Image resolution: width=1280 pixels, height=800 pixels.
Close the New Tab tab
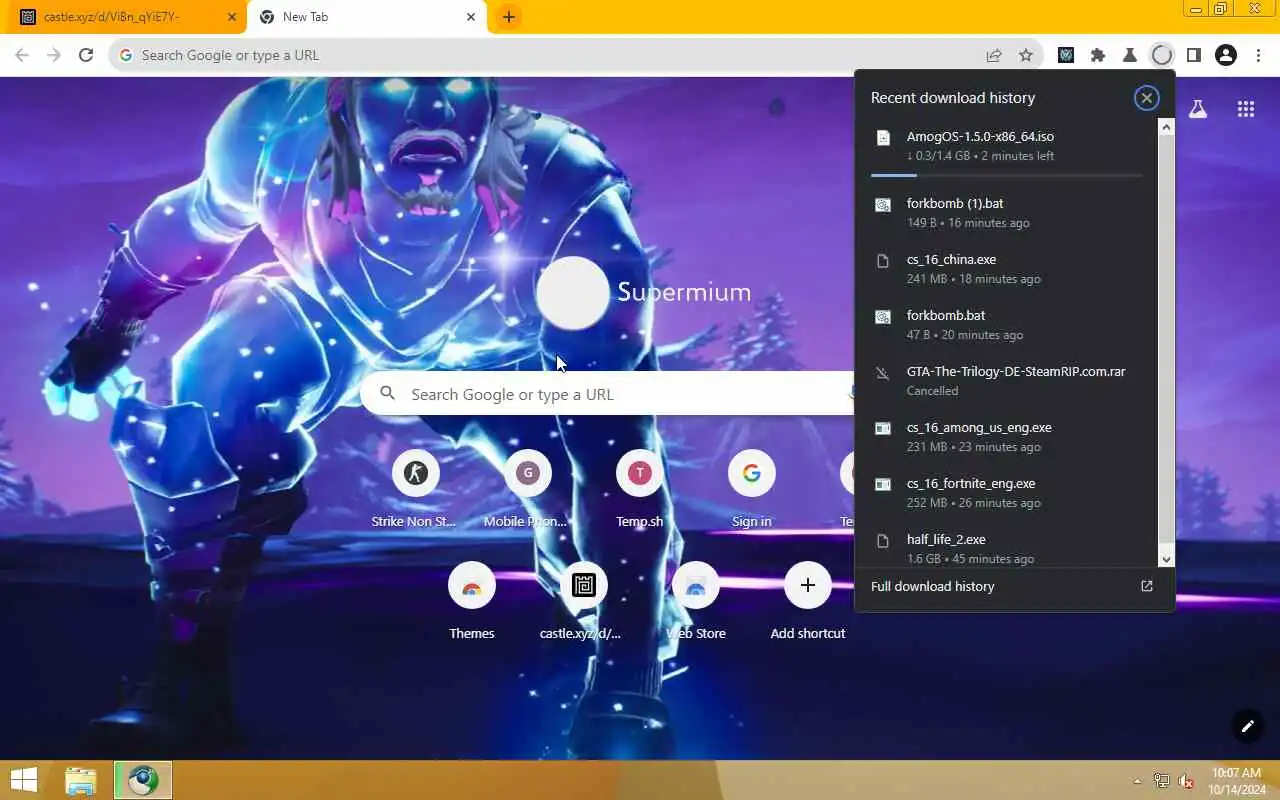pos(471,17)
